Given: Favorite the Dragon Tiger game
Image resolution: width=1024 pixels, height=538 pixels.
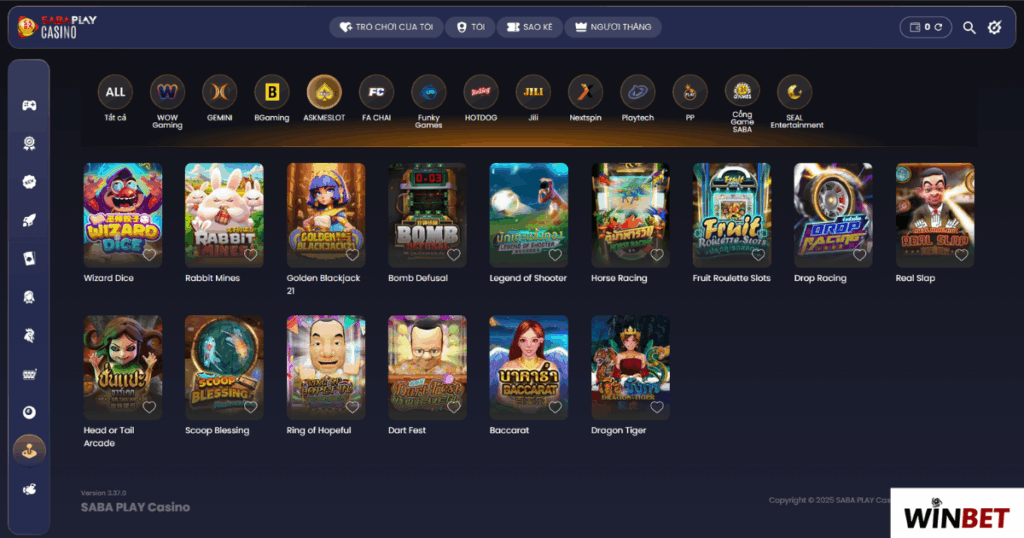Looking at the screenshot, I should tap(657, 407).
